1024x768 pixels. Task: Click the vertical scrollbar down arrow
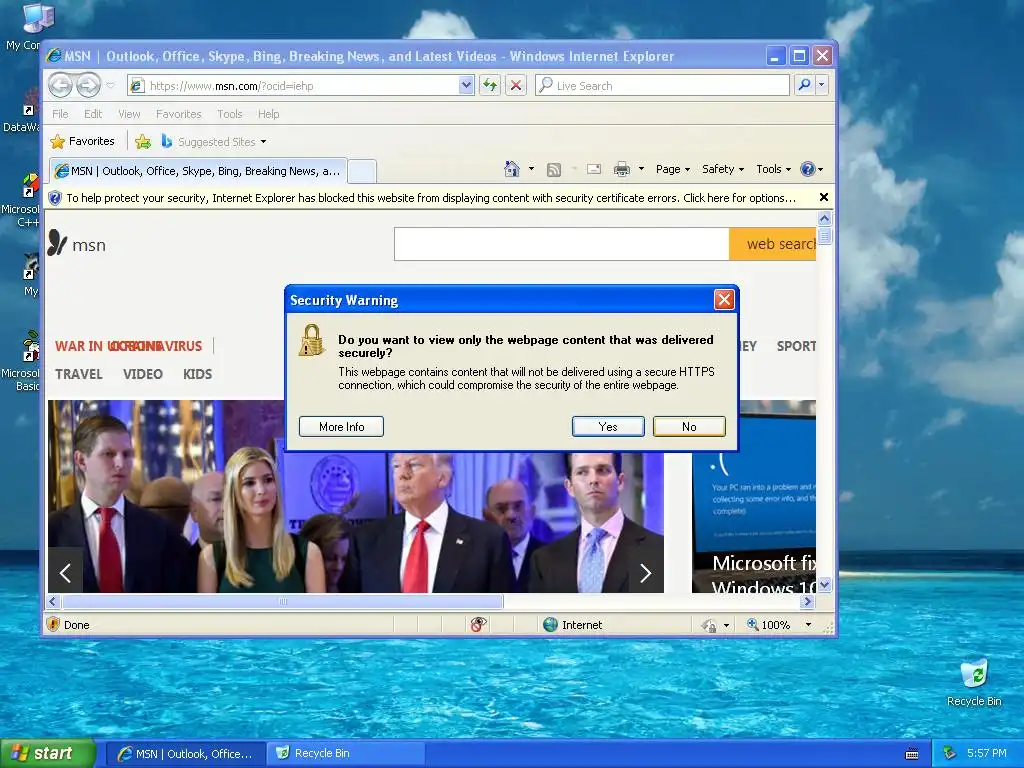coord(824,585)
